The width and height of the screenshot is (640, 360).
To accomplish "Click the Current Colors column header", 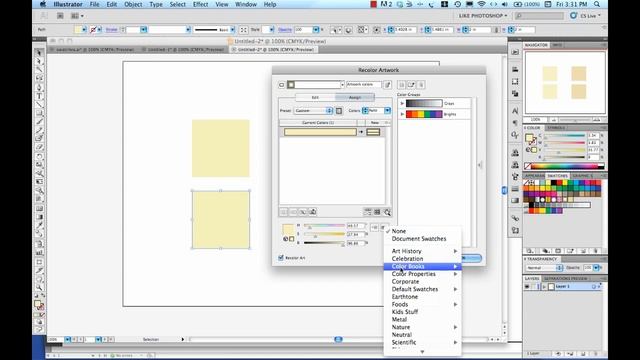I will click(318, 122).
